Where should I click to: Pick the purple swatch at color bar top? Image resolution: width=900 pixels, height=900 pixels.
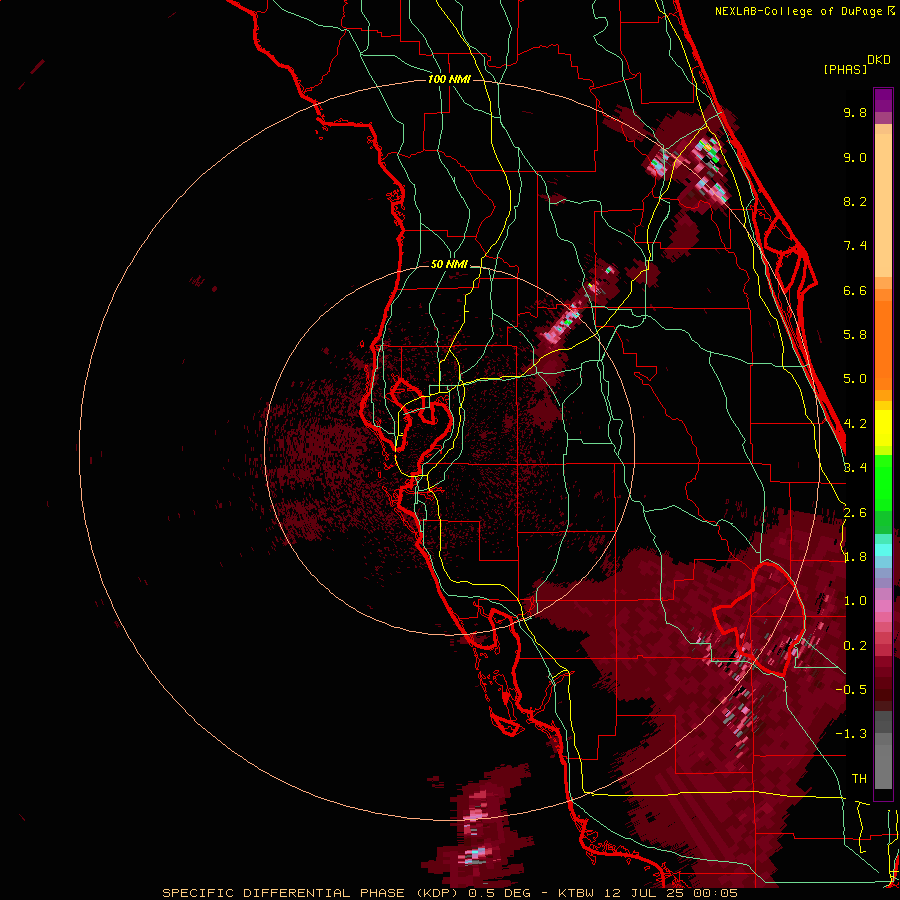[x=883, y=100]
